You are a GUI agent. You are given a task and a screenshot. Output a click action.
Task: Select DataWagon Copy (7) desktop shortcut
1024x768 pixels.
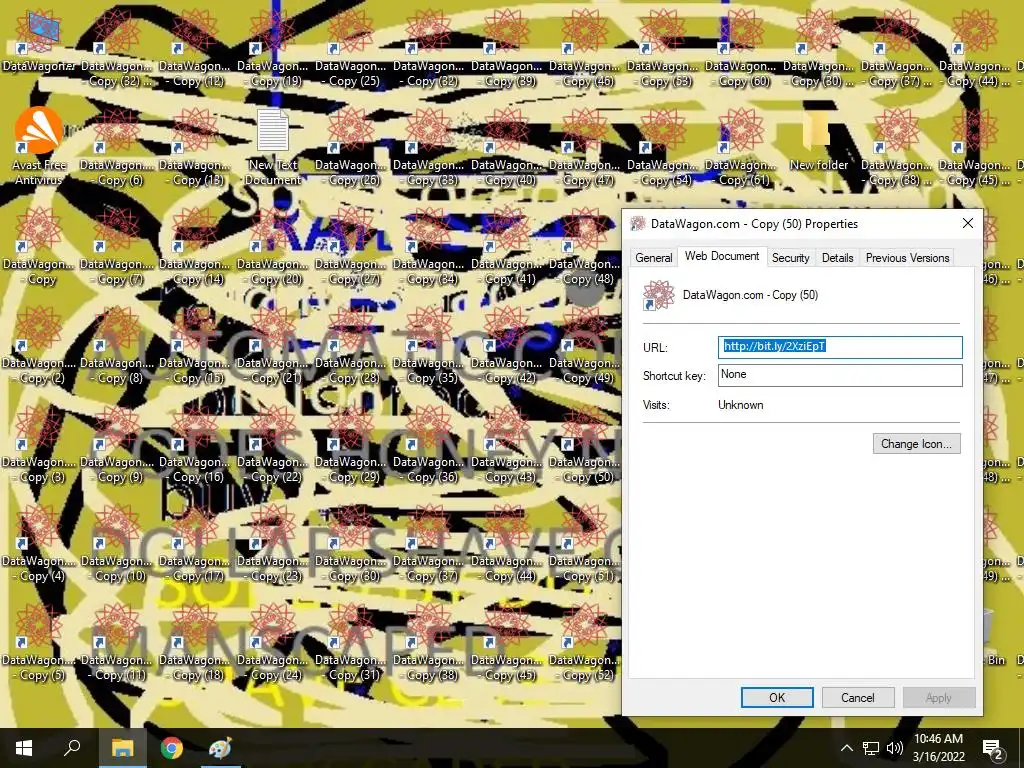pos(117,246)
